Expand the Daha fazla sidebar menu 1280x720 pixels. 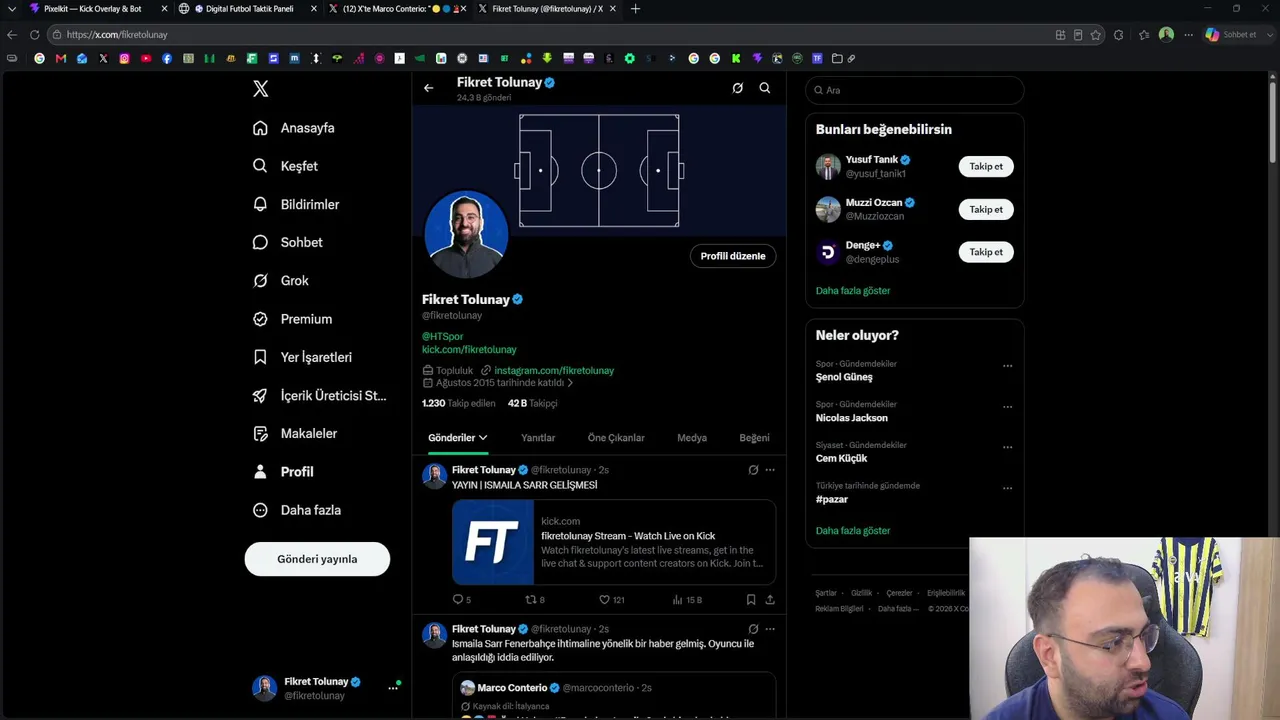pos(297,510)
